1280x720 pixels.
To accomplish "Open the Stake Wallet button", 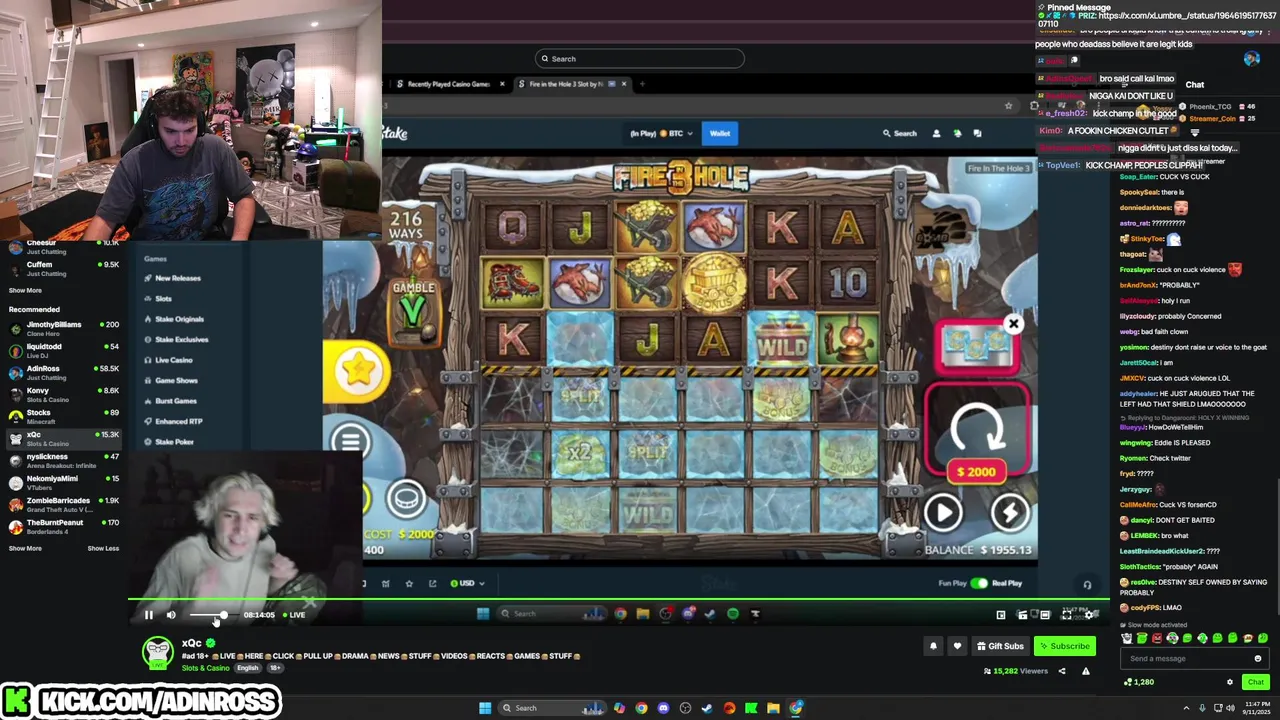I will [720, 133].
